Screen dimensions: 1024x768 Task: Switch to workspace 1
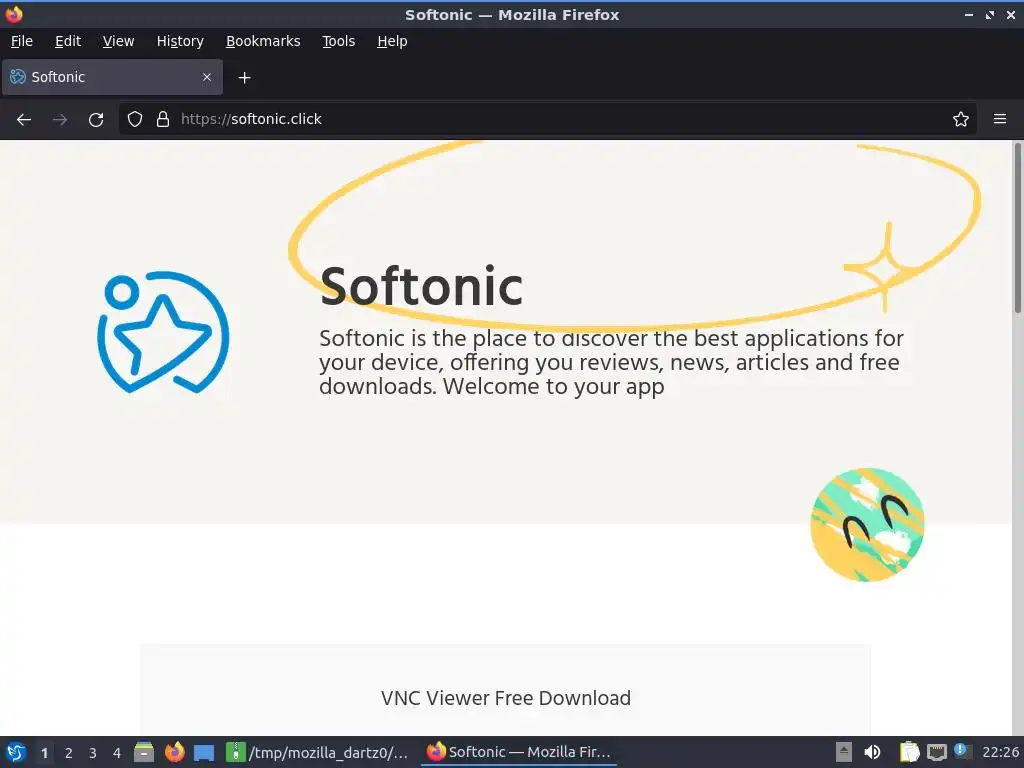click(x=44, y=753)
